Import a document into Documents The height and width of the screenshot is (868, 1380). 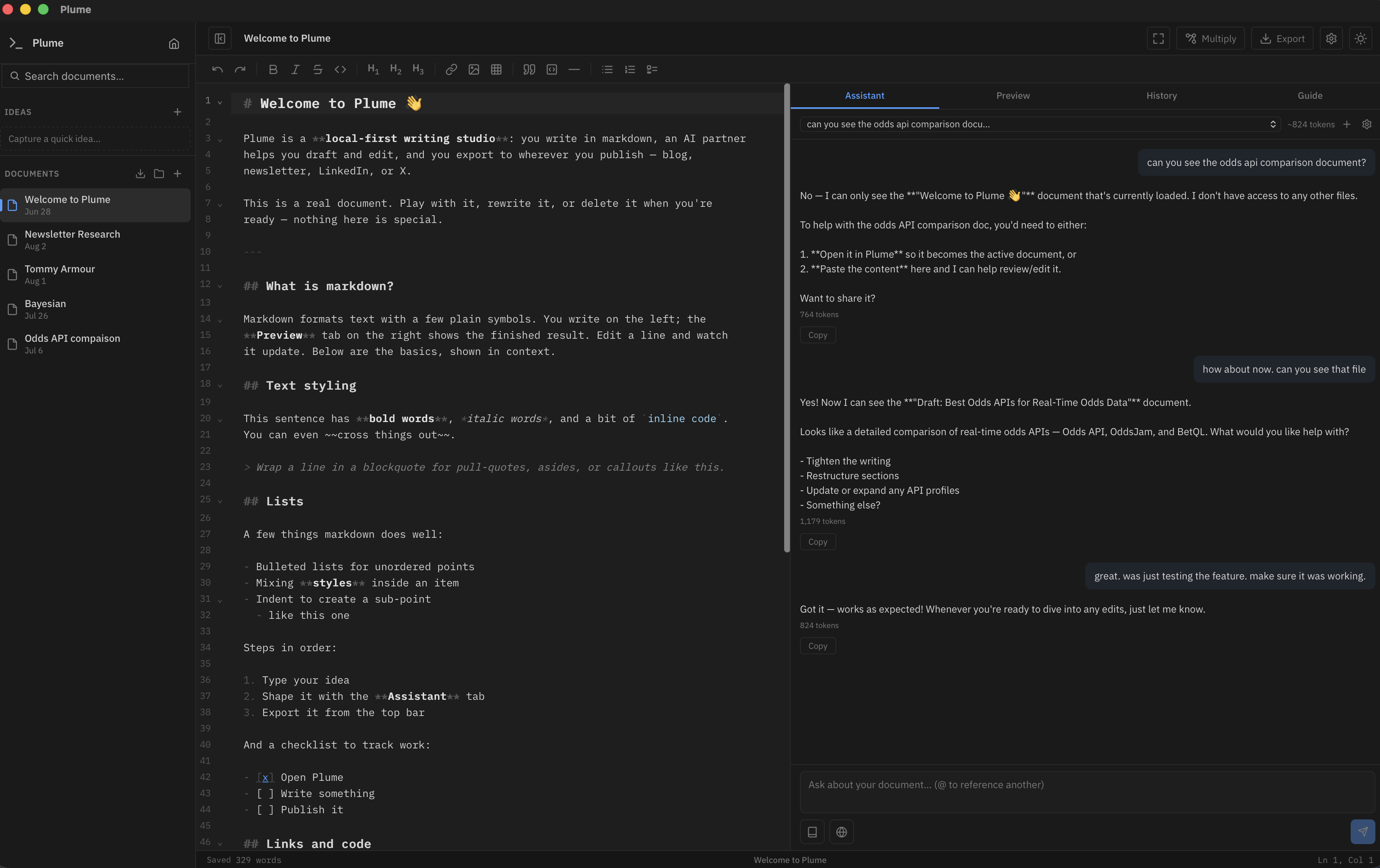click(x=140, y=174)
